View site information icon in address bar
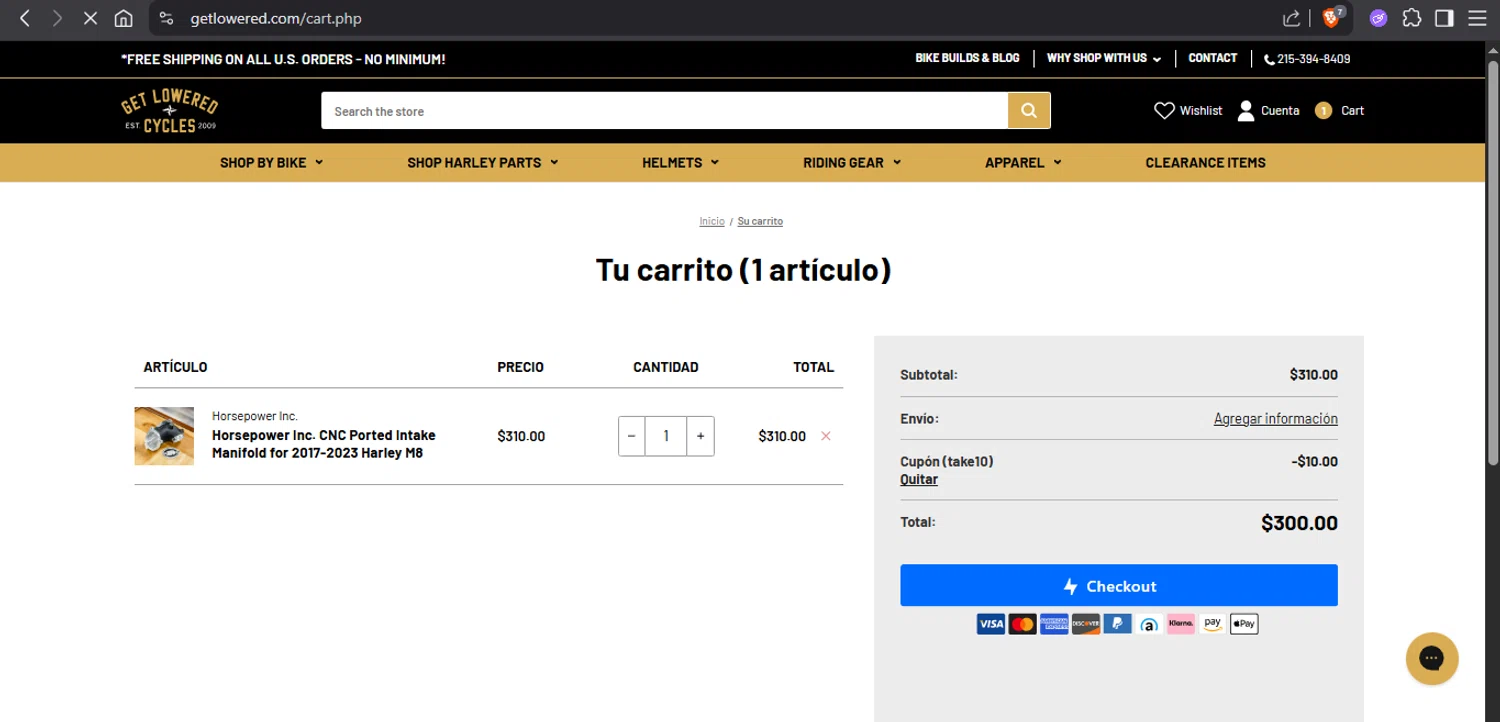1500x722 pixels. click(167, 18)
